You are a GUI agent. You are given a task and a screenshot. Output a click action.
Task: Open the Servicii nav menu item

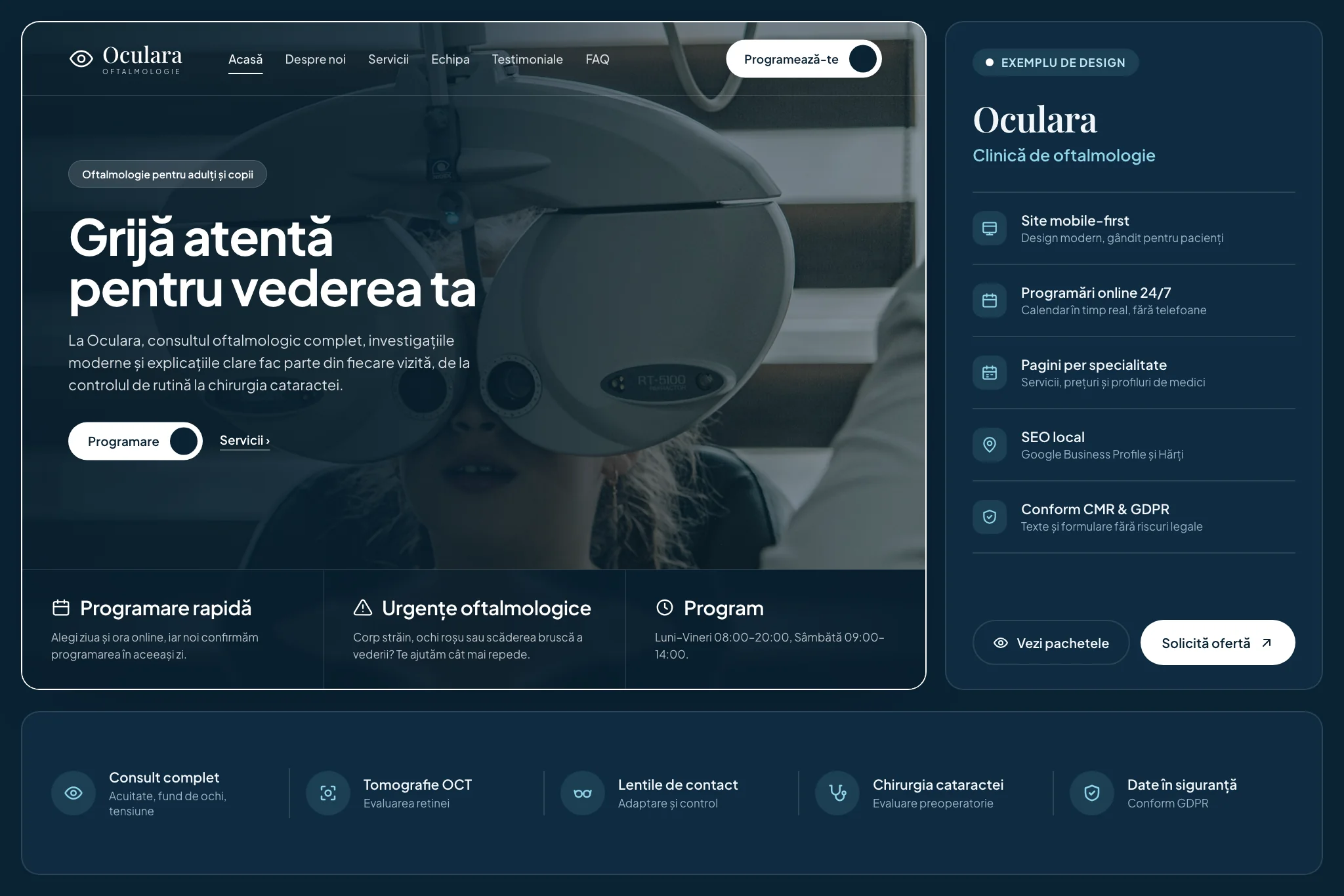(388, 59)
